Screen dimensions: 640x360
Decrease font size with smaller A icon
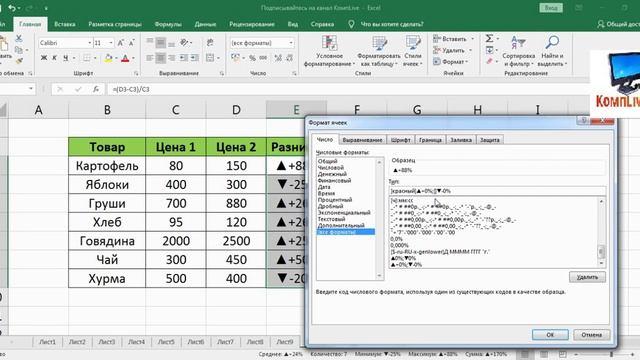coord(131,43)
